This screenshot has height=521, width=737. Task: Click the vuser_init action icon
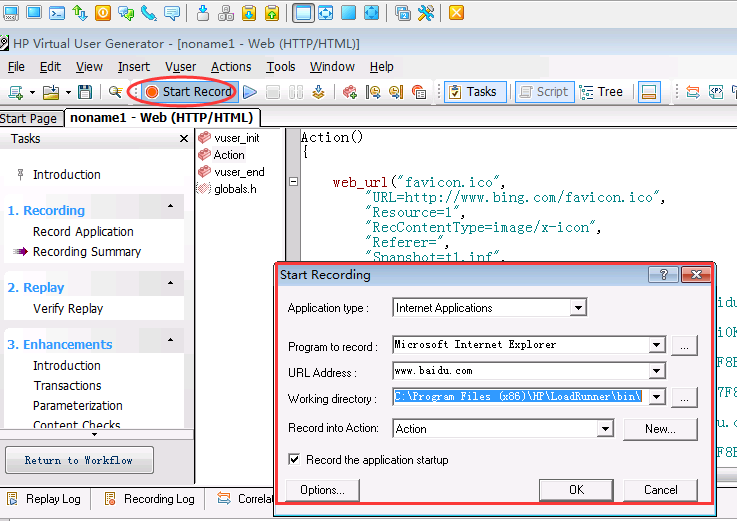pos(204,138)
